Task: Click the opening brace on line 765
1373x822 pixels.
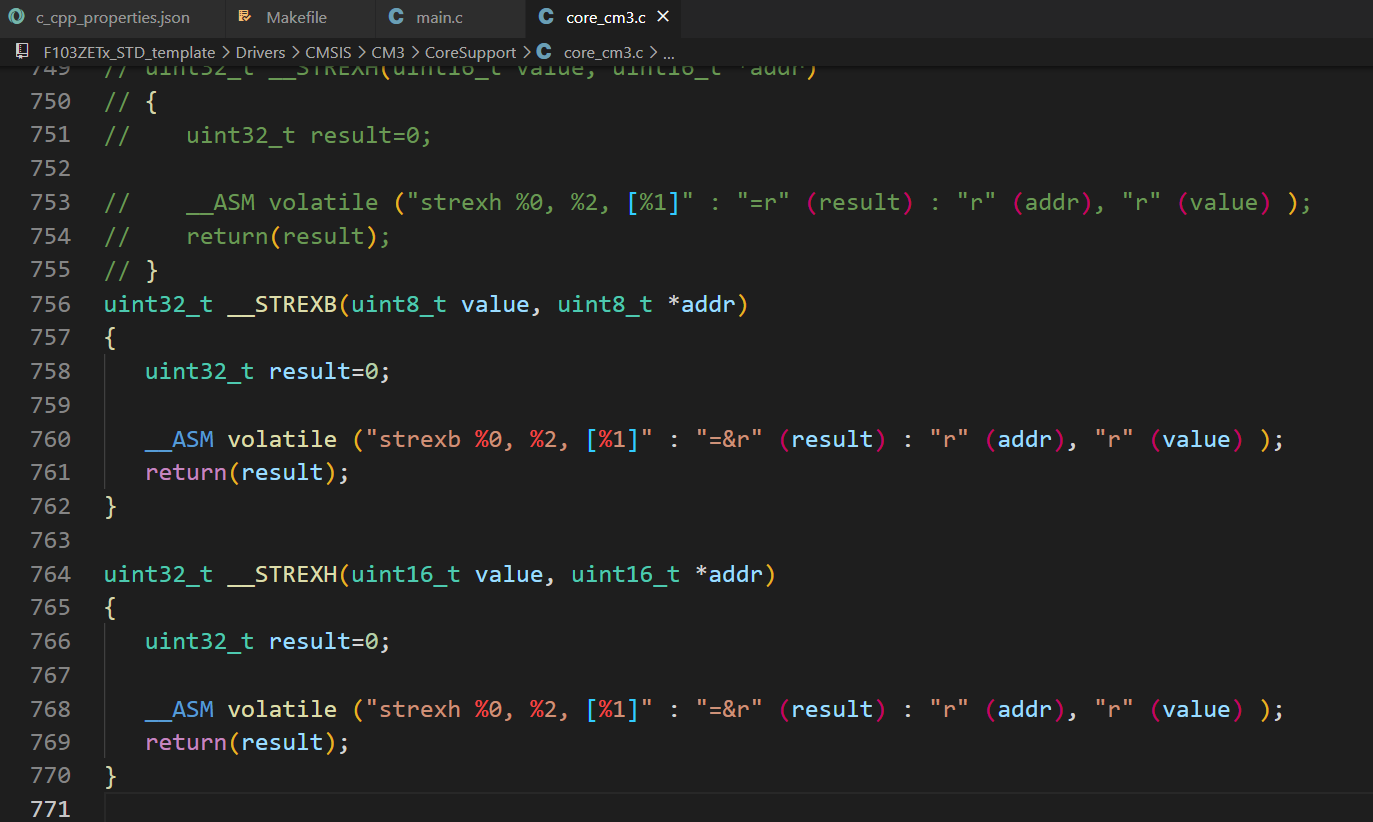Action: [x=110, y=607]
